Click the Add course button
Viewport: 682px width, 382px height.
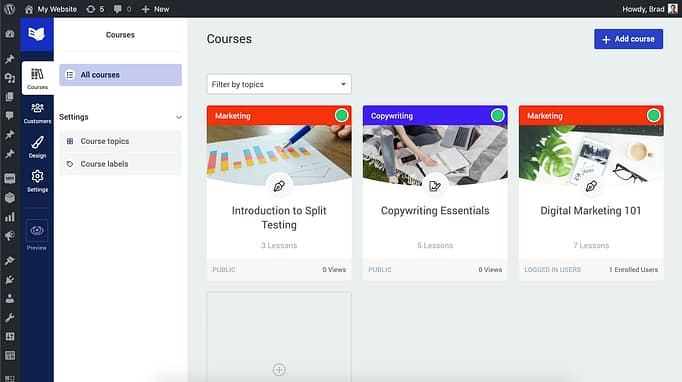[x=629, y=39]
